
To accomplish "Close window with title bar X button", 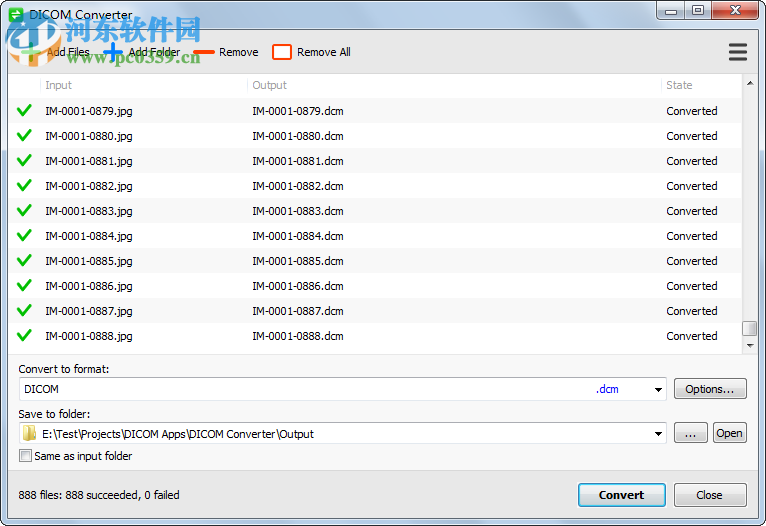I will tap(735, 10).
